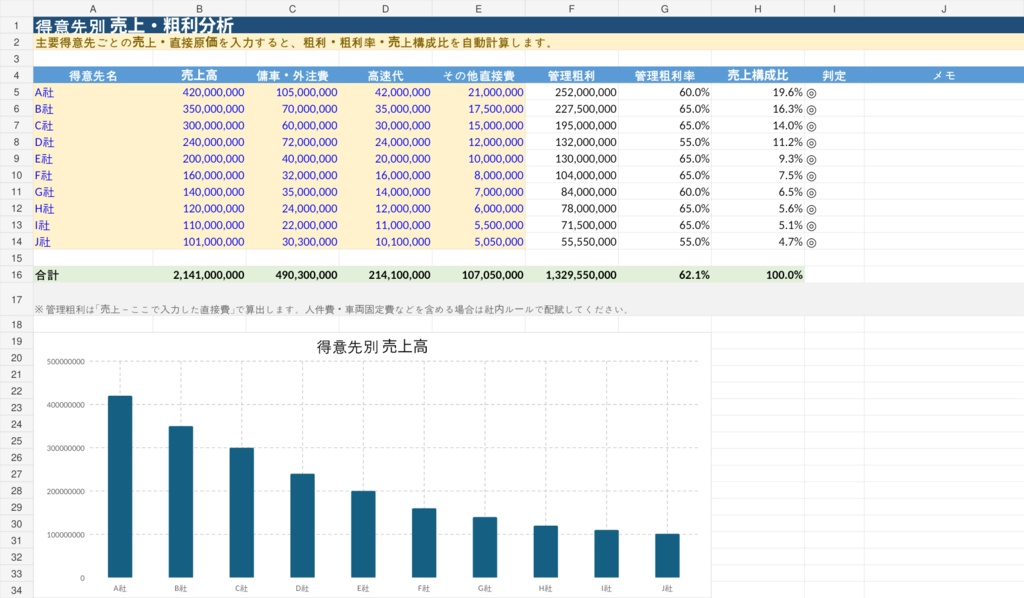This screenshot has width=1024, height=598.
Task: Select total sales share 100.0%
Action: click(758, 275)
